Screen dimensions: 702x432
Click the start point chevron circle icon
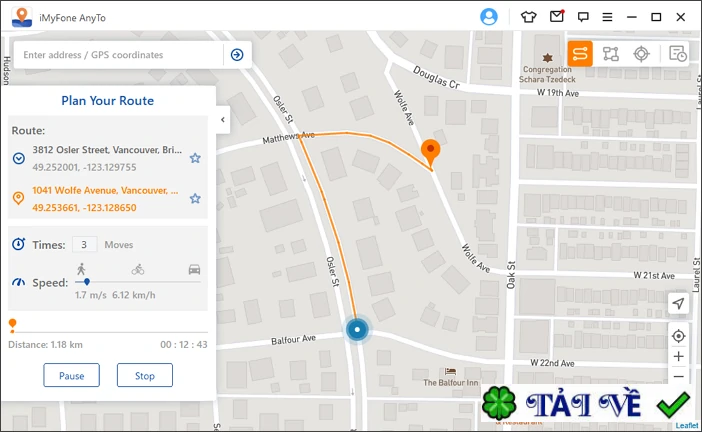coord(18,158)
